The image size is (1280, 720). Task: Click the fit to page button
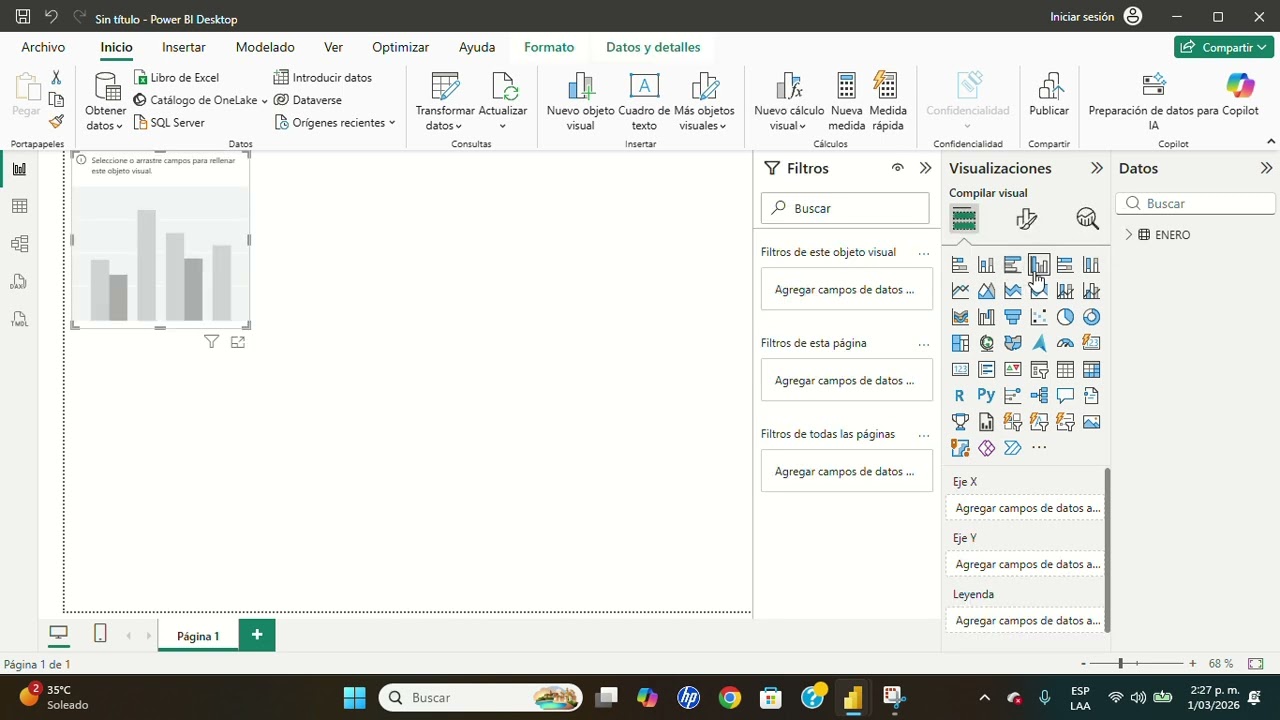click(x=1256, y=663)
